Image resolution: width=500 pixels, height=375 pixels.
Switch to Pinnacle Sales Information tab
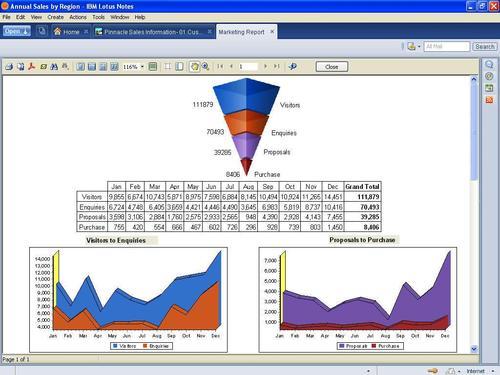[153, 32]
